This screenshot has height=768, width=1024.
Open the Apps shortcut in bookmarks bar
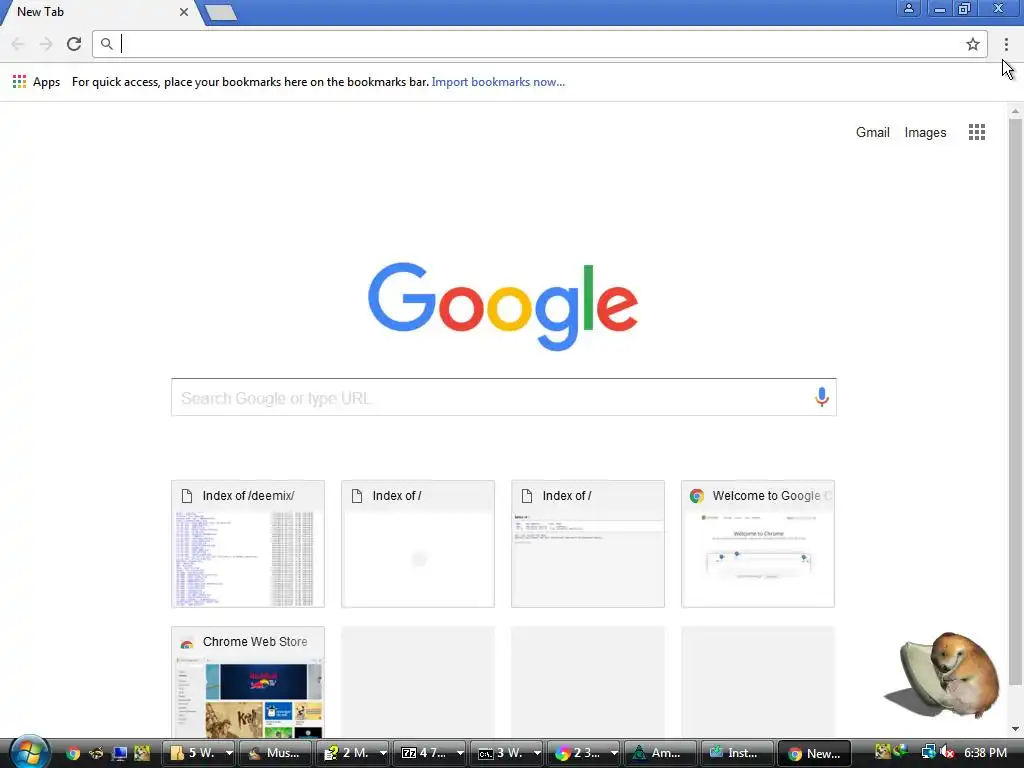[37, 82]
